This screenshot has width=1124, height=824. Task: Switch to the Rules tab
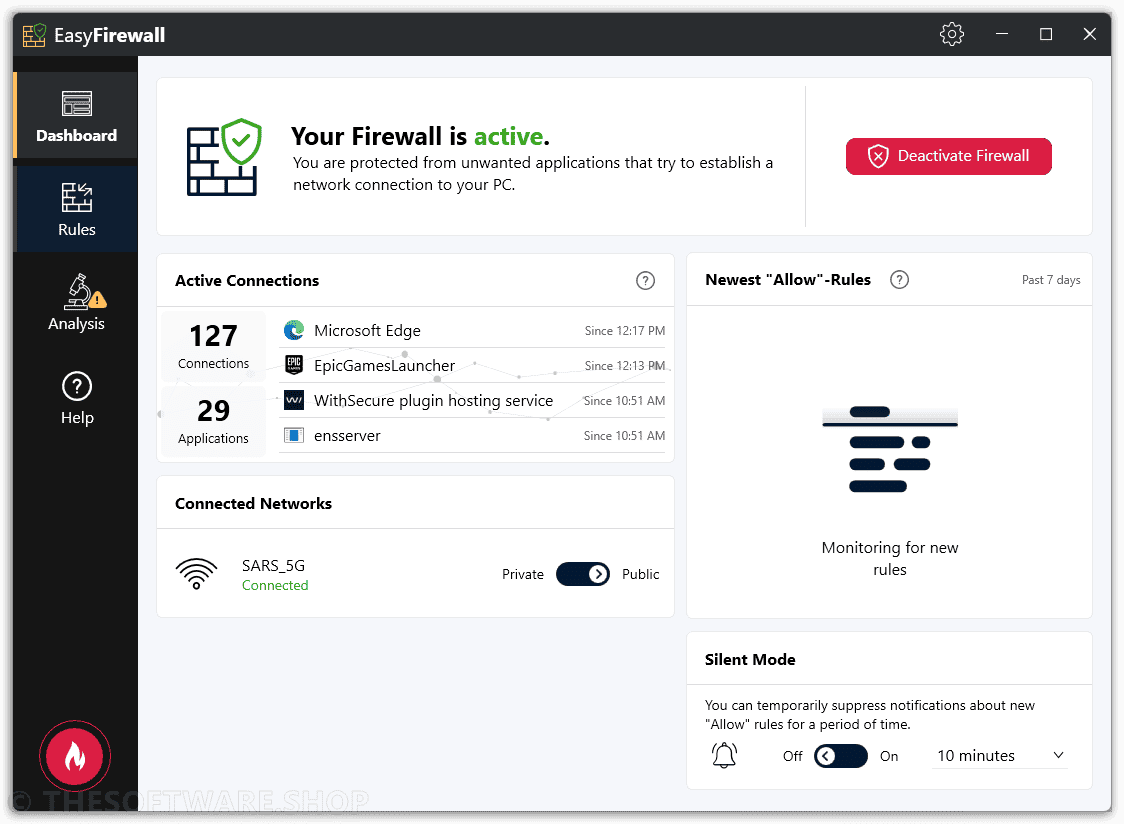(76, 209)
